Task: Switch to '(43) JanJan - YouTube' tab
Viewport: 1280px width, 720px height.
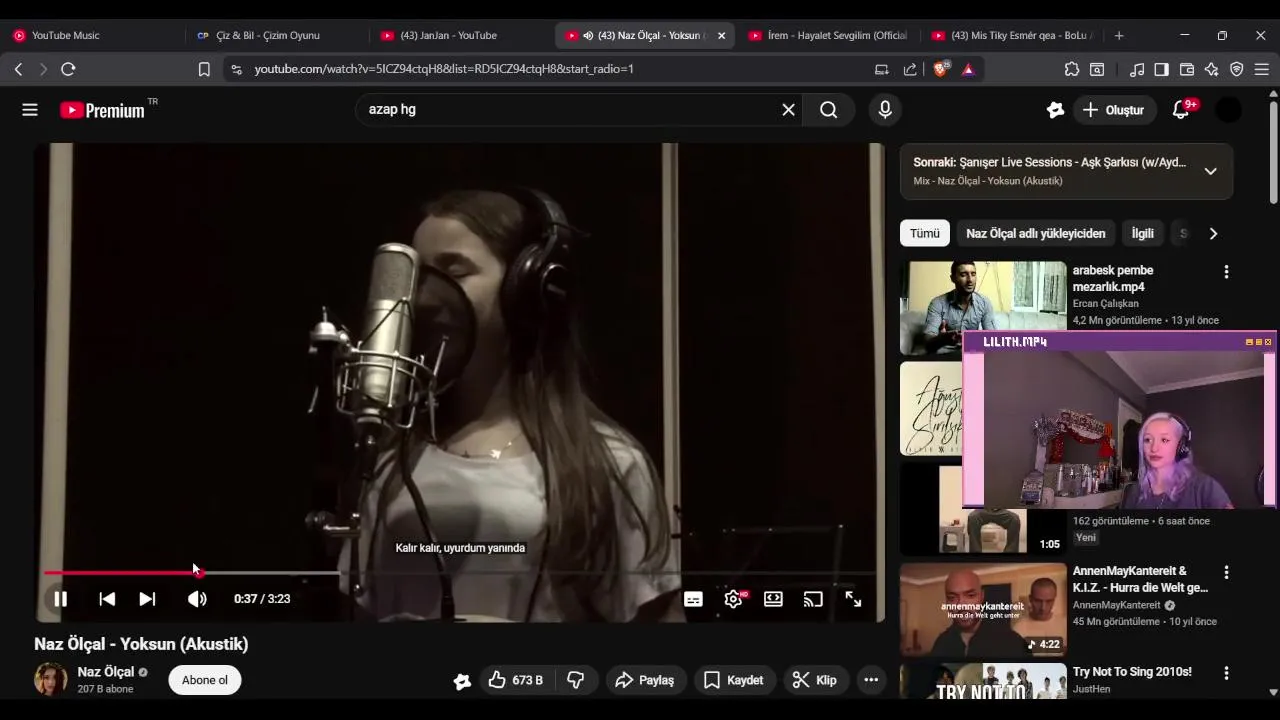Action: pos(462,35)
